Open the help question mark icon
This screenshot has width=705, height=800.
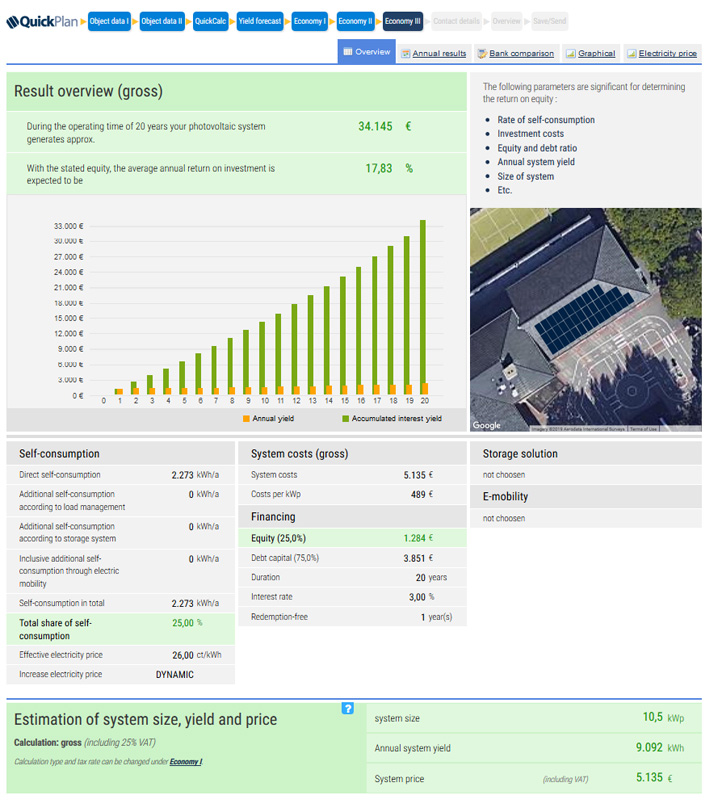click(347, 708)
